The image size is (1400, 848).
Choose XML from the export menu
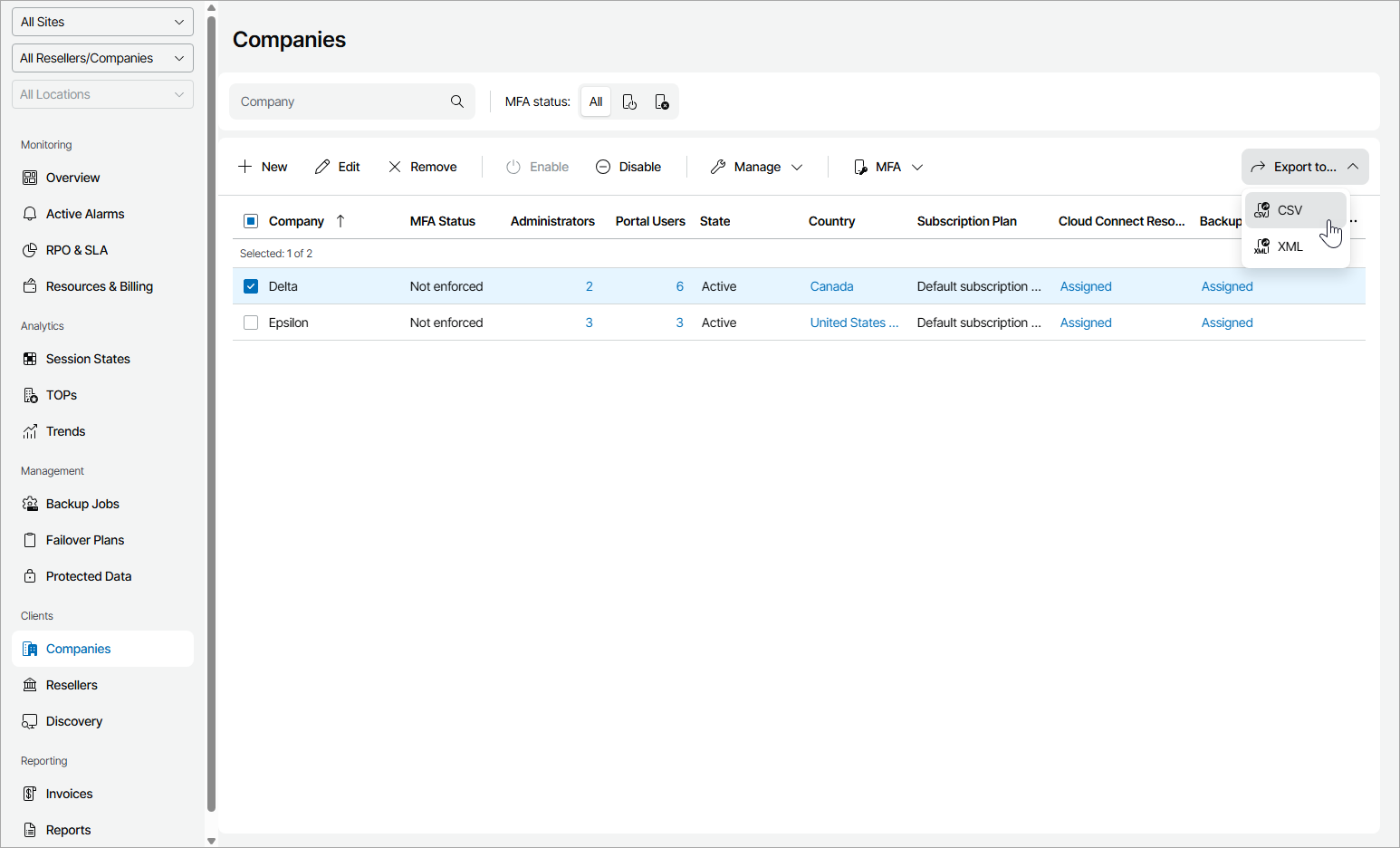[1290, 246]
